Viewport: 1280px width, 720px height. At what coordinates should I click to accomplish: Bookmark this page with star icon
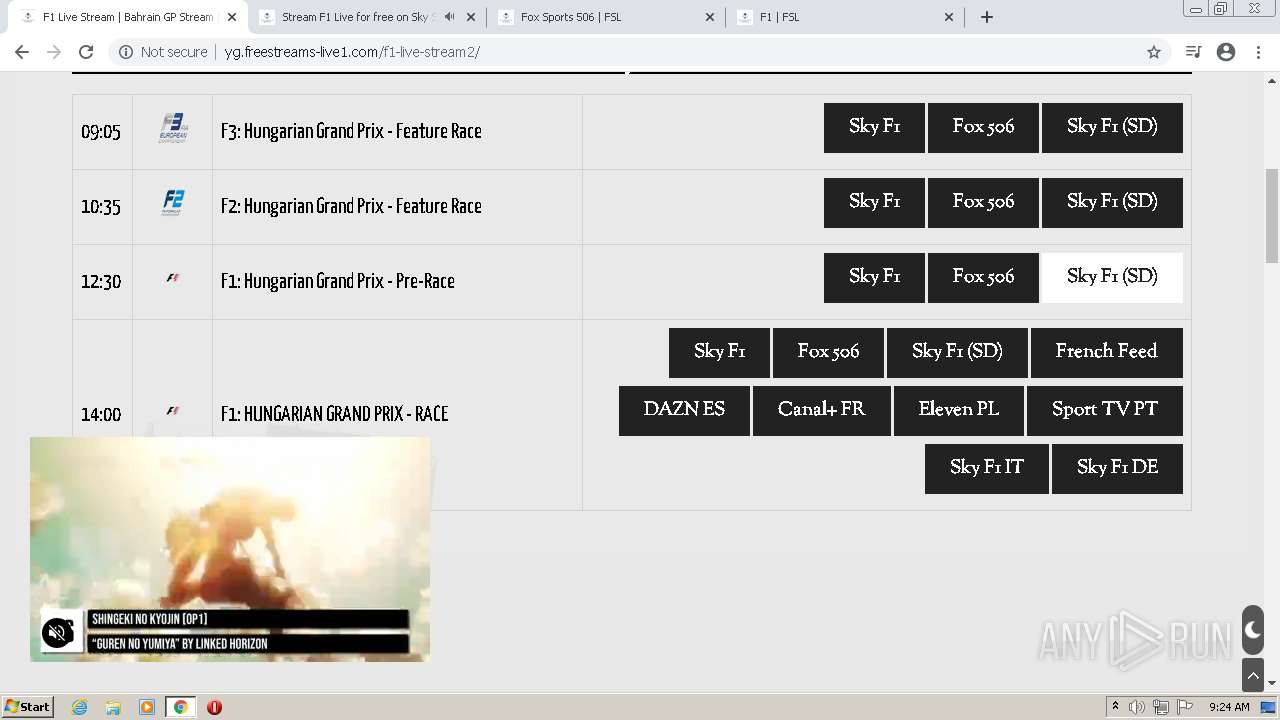tap(1154, 52)
